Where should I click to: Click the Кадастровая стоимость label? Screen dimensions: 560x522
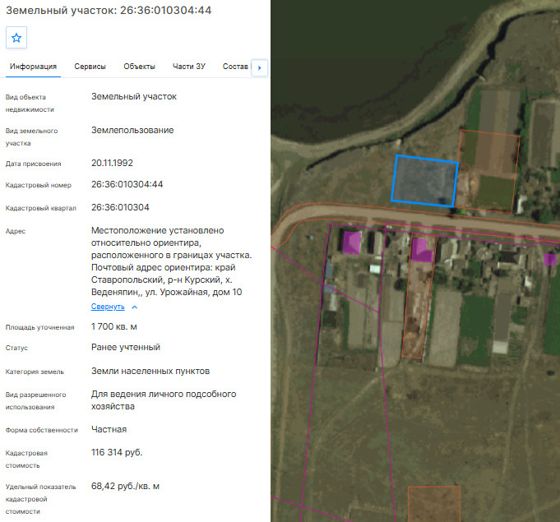[x=26, y=459]
